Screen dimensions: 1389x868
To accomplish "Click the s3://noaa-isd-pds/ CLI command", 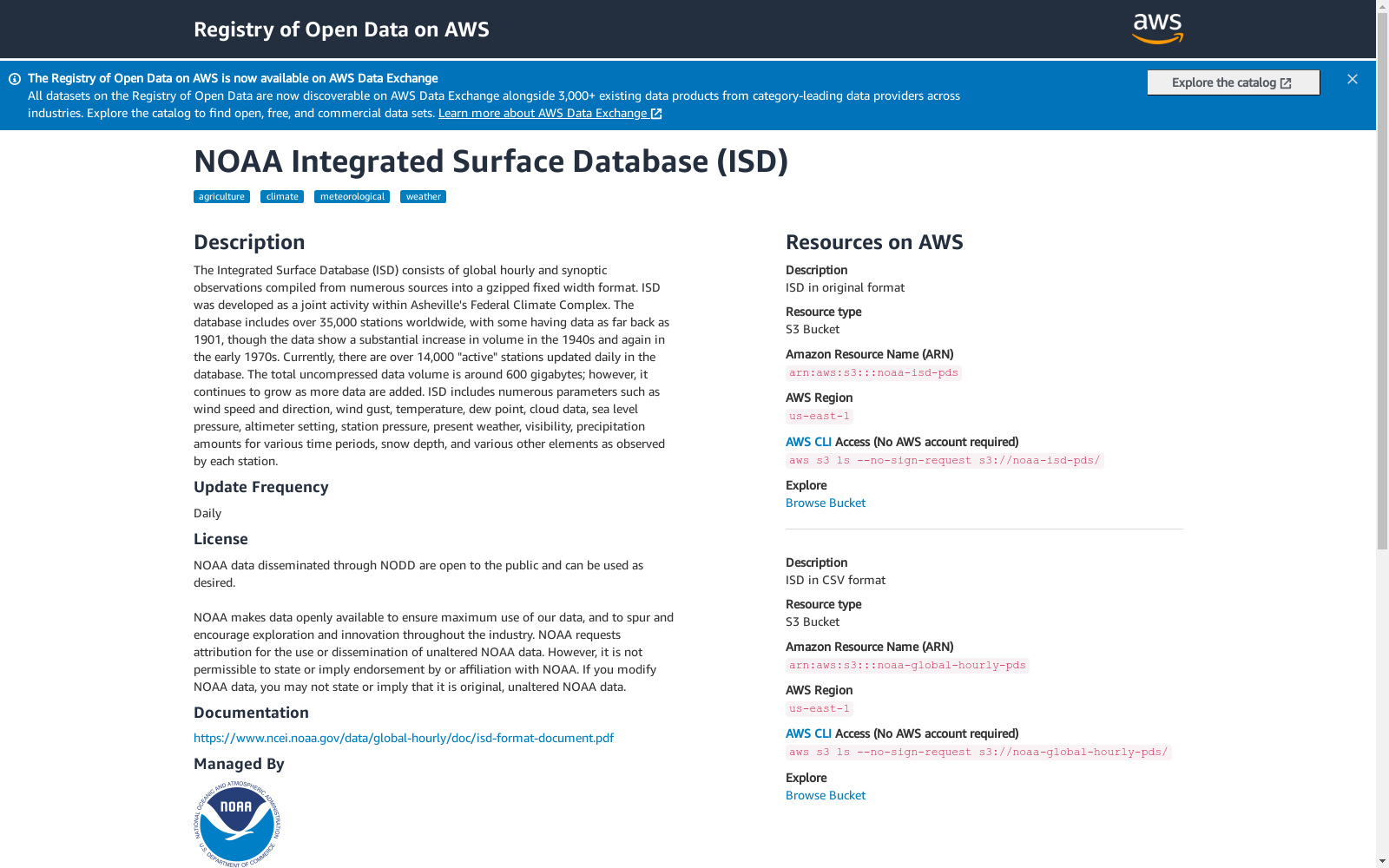I will 945,461.
